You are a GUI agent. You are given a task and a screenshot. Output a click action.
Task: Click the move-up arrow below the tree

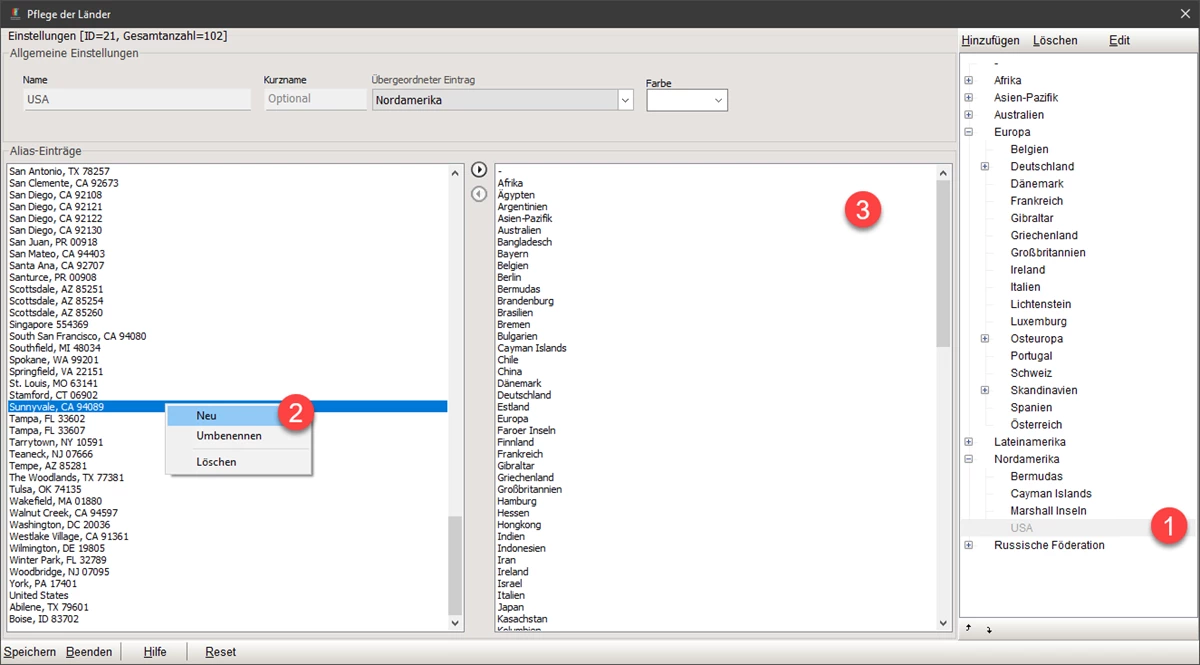(x=968, y=627)
